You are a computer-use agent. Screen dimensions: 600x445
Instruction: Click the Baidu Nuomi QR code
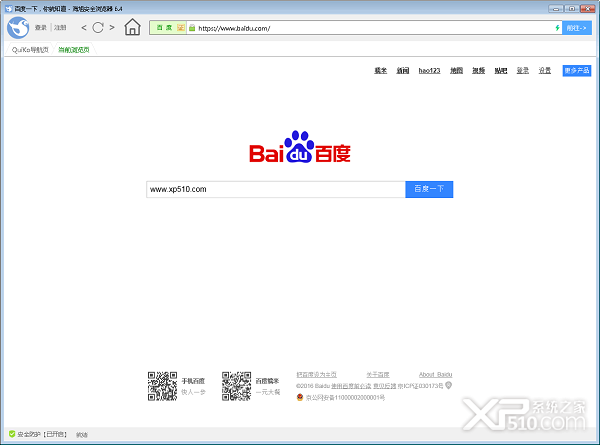coord(236,386)
